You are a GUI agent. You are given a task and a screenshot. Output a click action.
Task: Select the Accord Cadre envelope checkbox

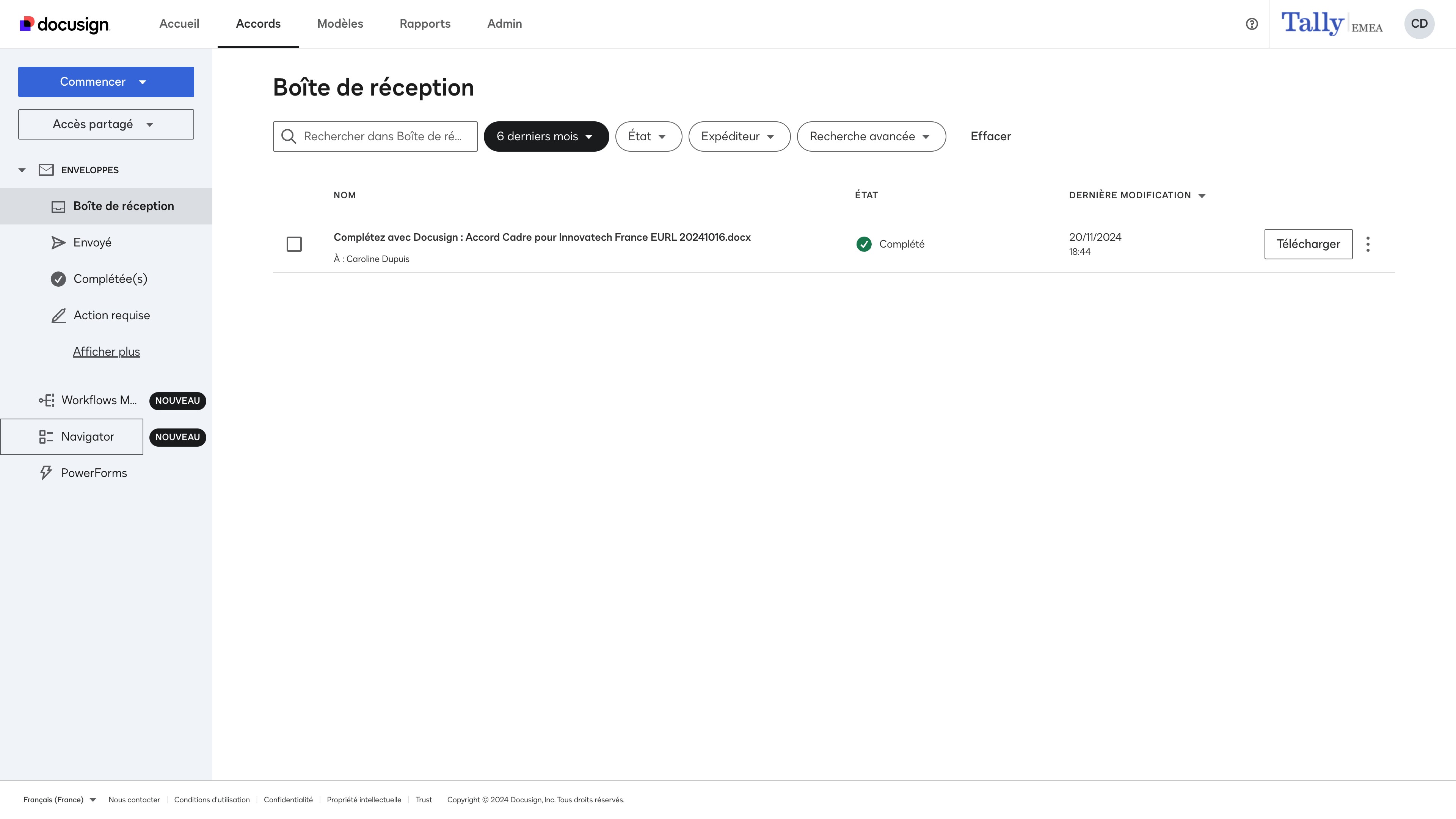(294, 244)
